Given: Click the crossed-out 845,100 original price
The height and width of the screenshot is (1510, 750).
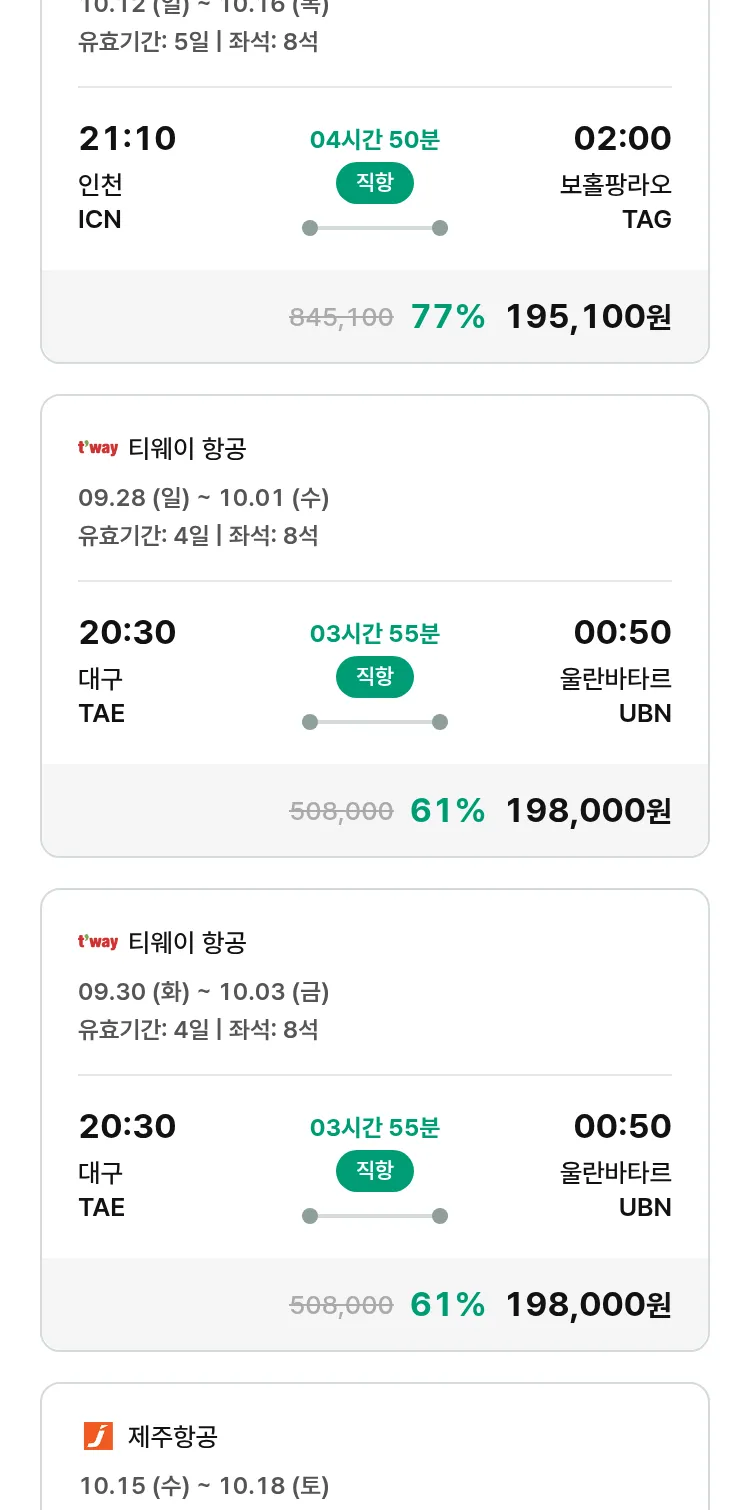Looking at the screenshot, I should (341, 318).
